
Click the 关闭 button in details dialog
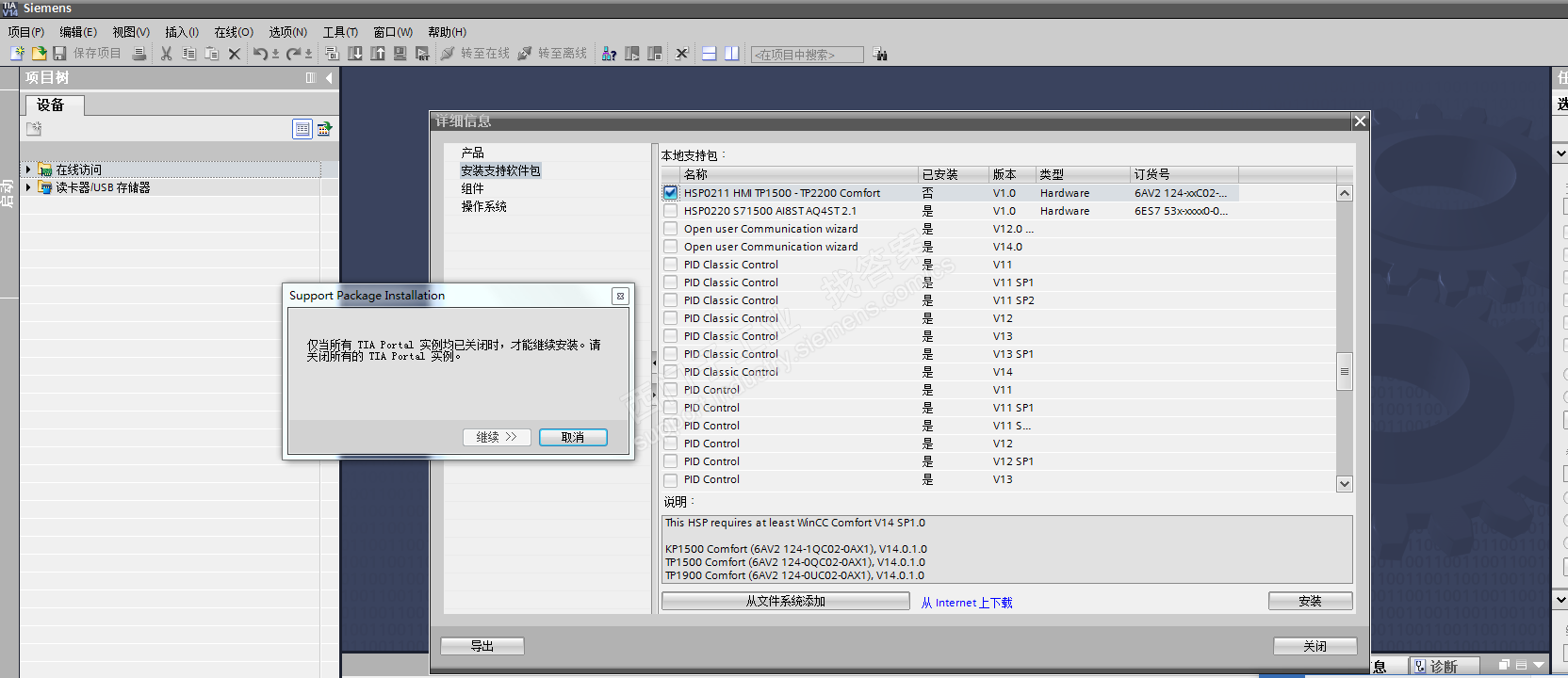[x=1315, y=646]
